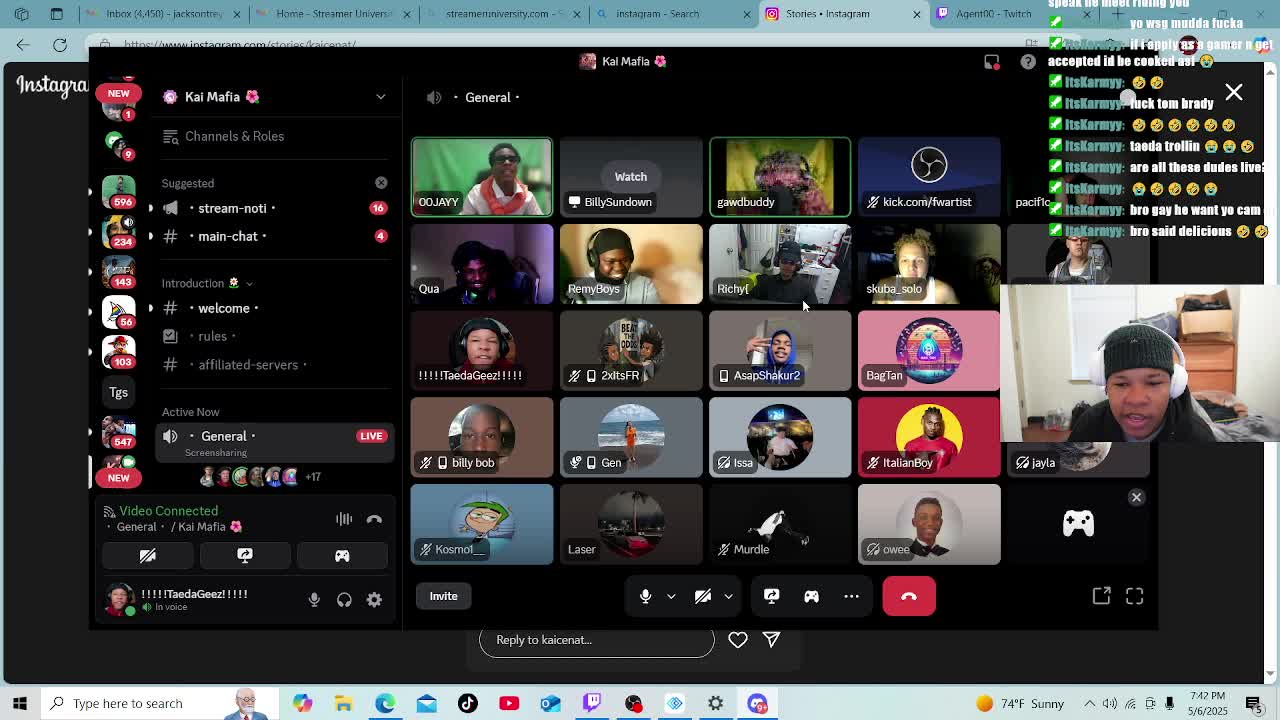Open the game controller activity tile

(x=1078, y=524)
